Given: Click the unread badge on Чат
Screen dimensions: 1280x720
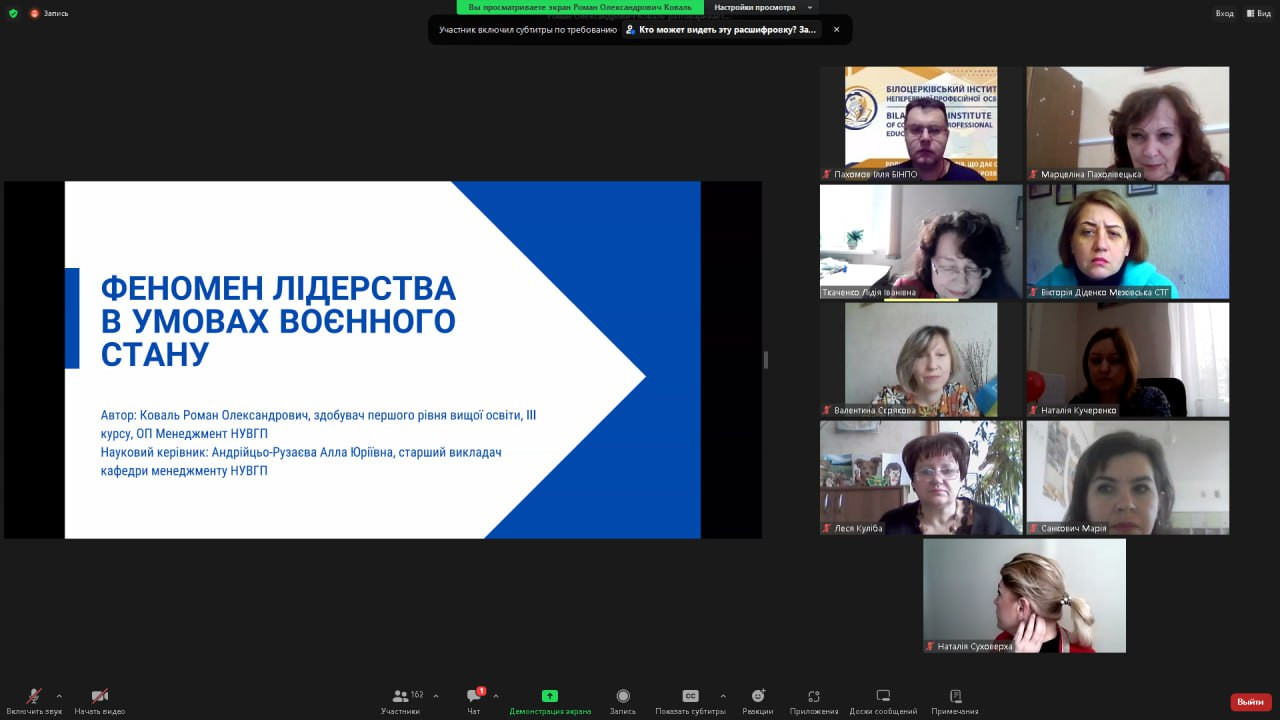Looking at the screenshot, I should [481, 691].
